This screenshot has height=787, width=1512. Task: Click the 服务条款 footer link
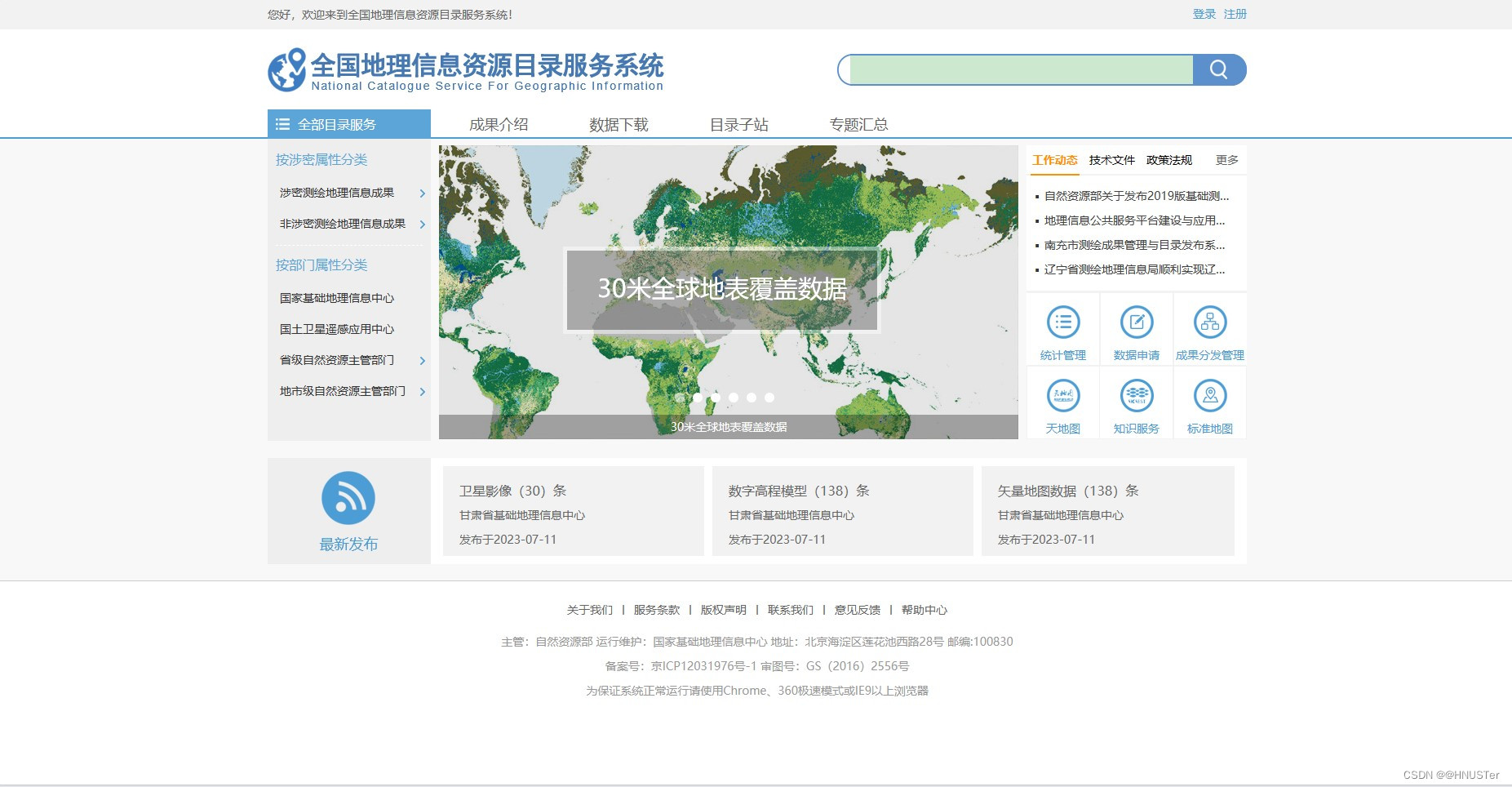[657, 610]
